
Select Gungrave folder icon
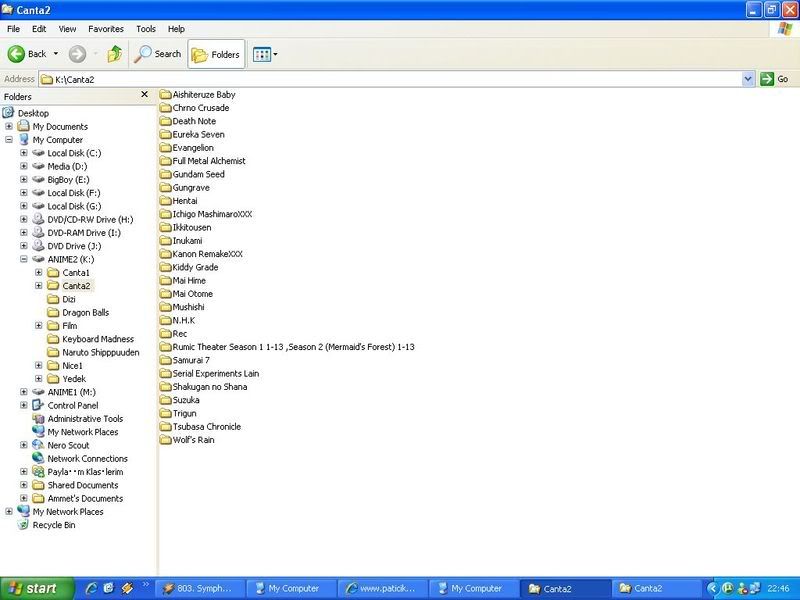click(165, 187)
